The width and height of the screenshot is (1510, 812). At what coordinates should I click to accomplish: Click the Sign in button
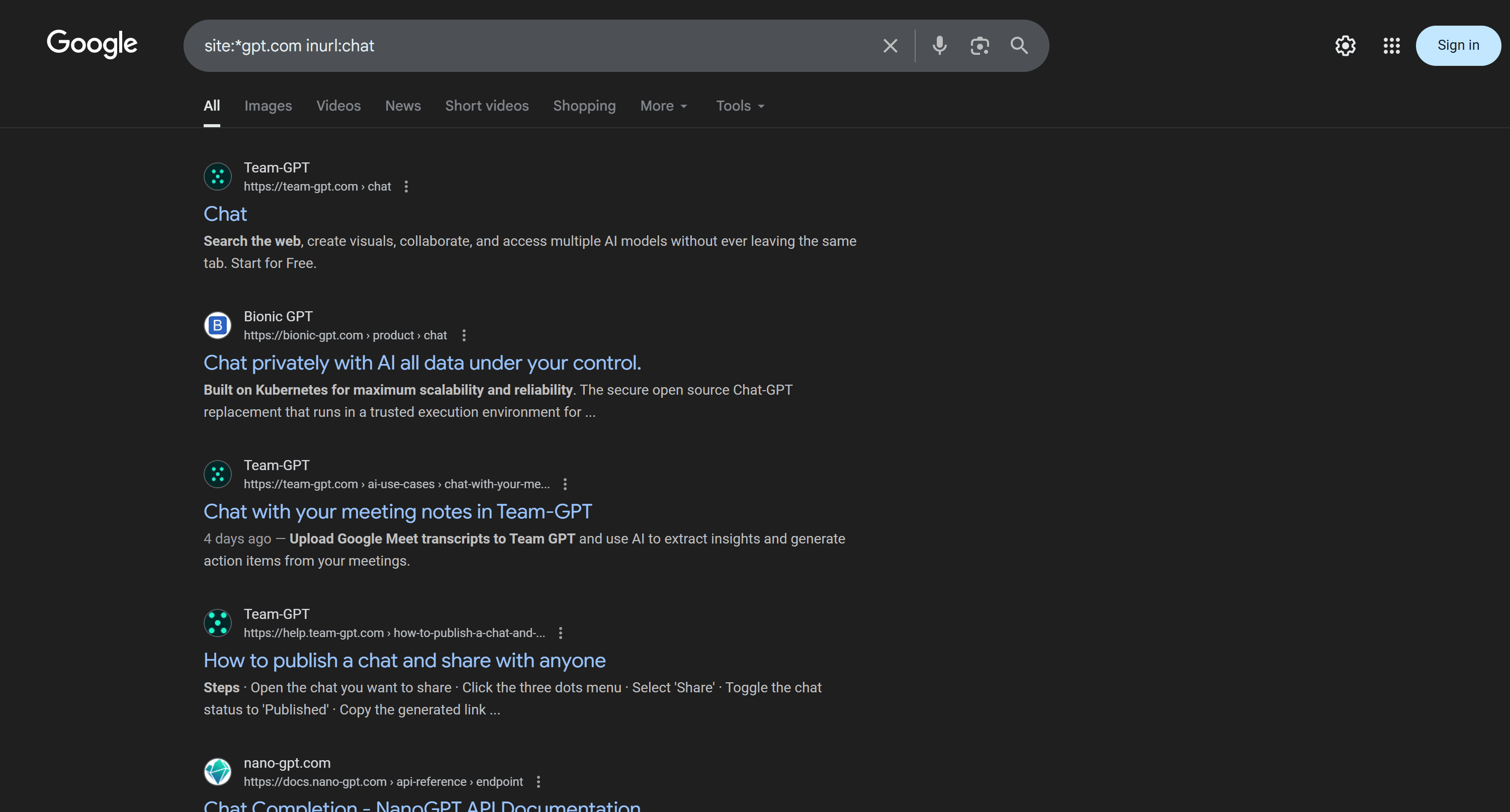click(1458, 45)
